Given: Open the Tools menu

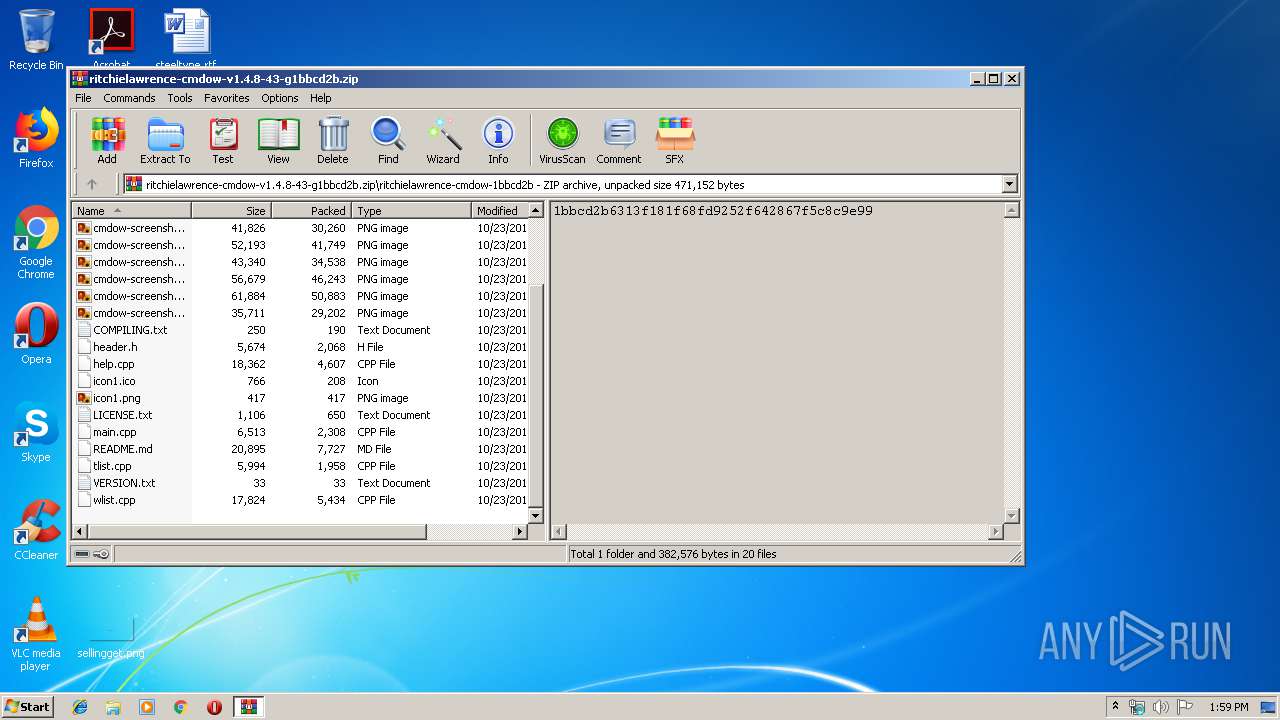Looking at the screenshot, I should pos(180,98).
